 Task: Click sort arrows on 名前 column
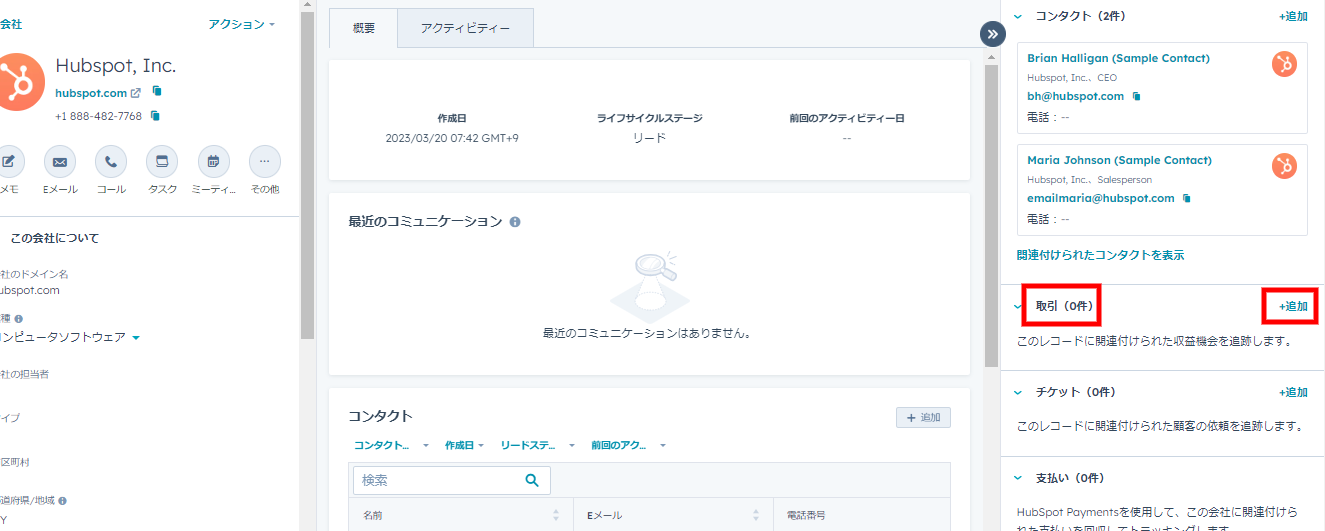click(x=556, y=515)
